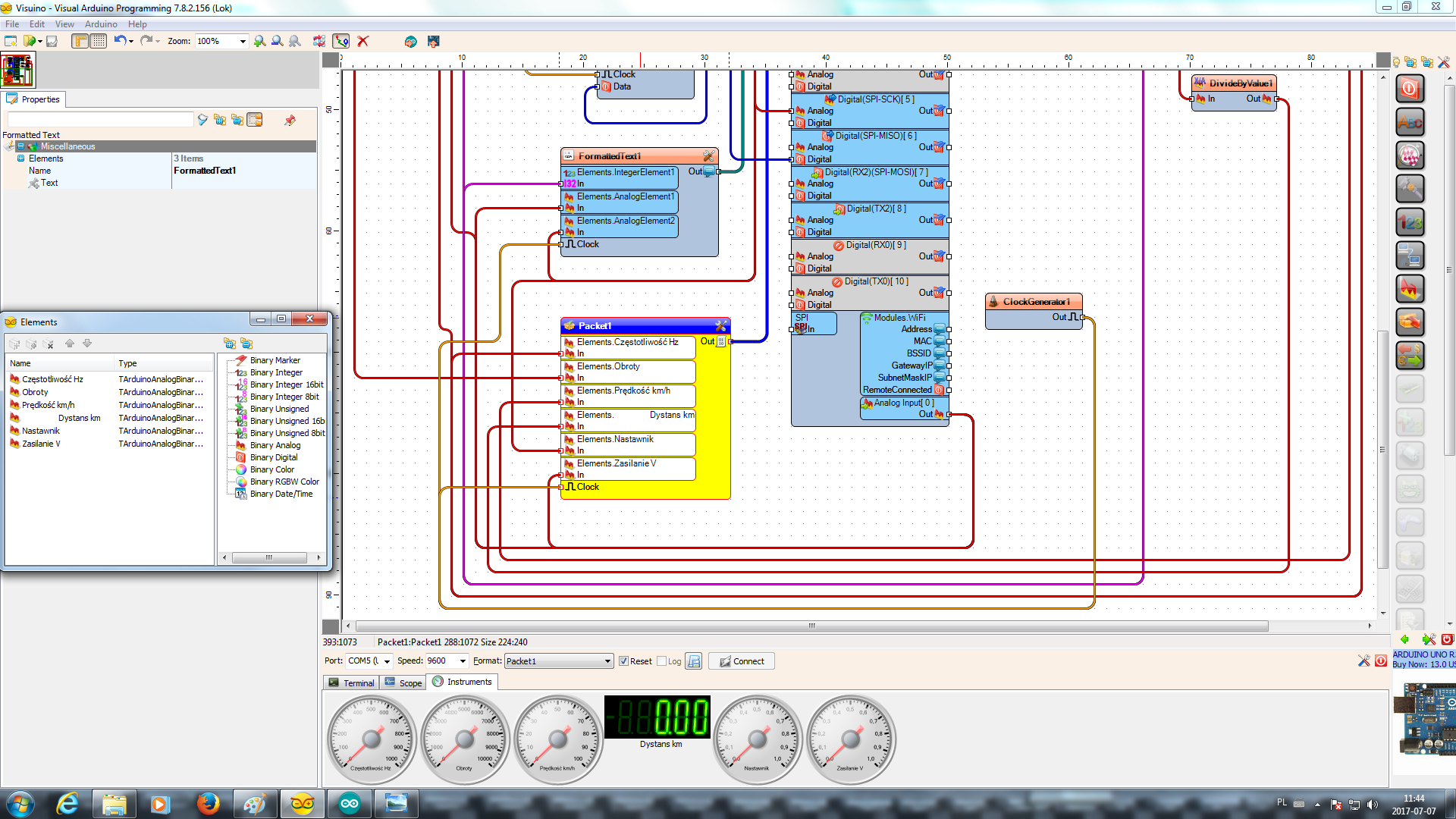Screen dimensions: 1456x819
Task: Select Częstotliwość Hz in Elements list
Action: click(52, 379)
